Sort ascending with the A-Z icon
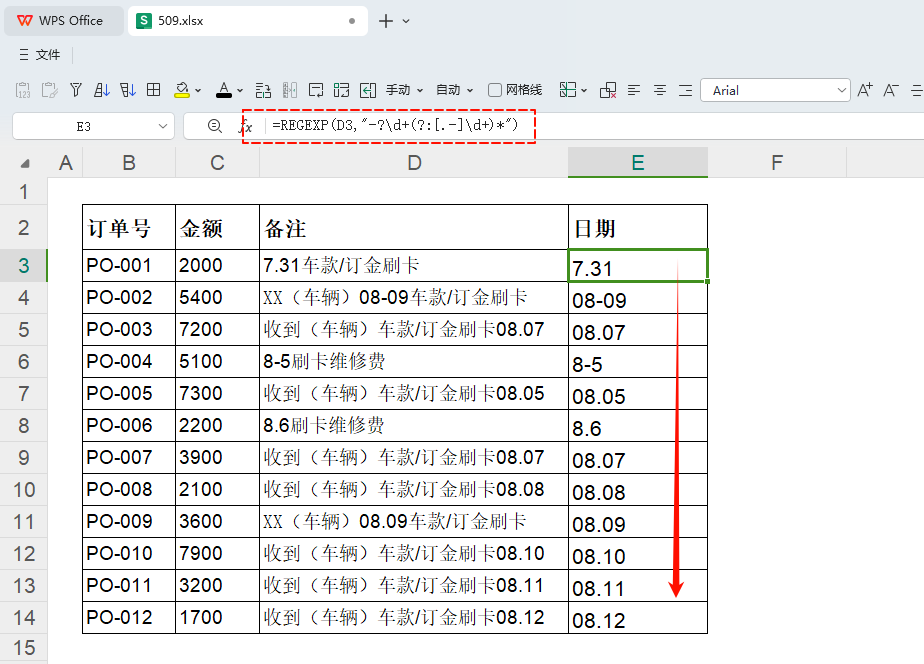Screen dimensions: 924x664 [x=101, y=90]
